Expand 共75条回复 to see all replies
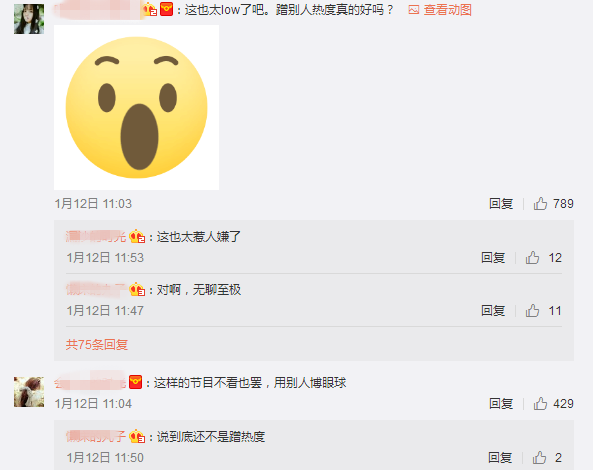 97,344
